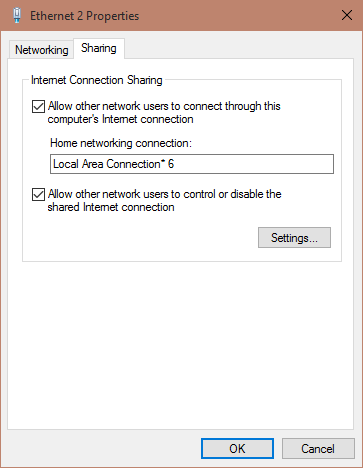Click the 'computer's Internet connection' text line

(x=120, y=119)
